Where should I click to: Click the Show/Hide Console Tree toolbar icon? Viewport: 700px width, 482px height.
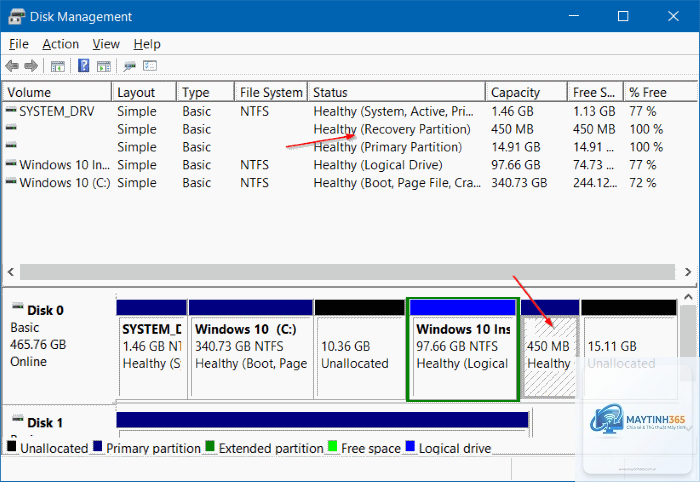pyautogui.click(x=58, y=66)
